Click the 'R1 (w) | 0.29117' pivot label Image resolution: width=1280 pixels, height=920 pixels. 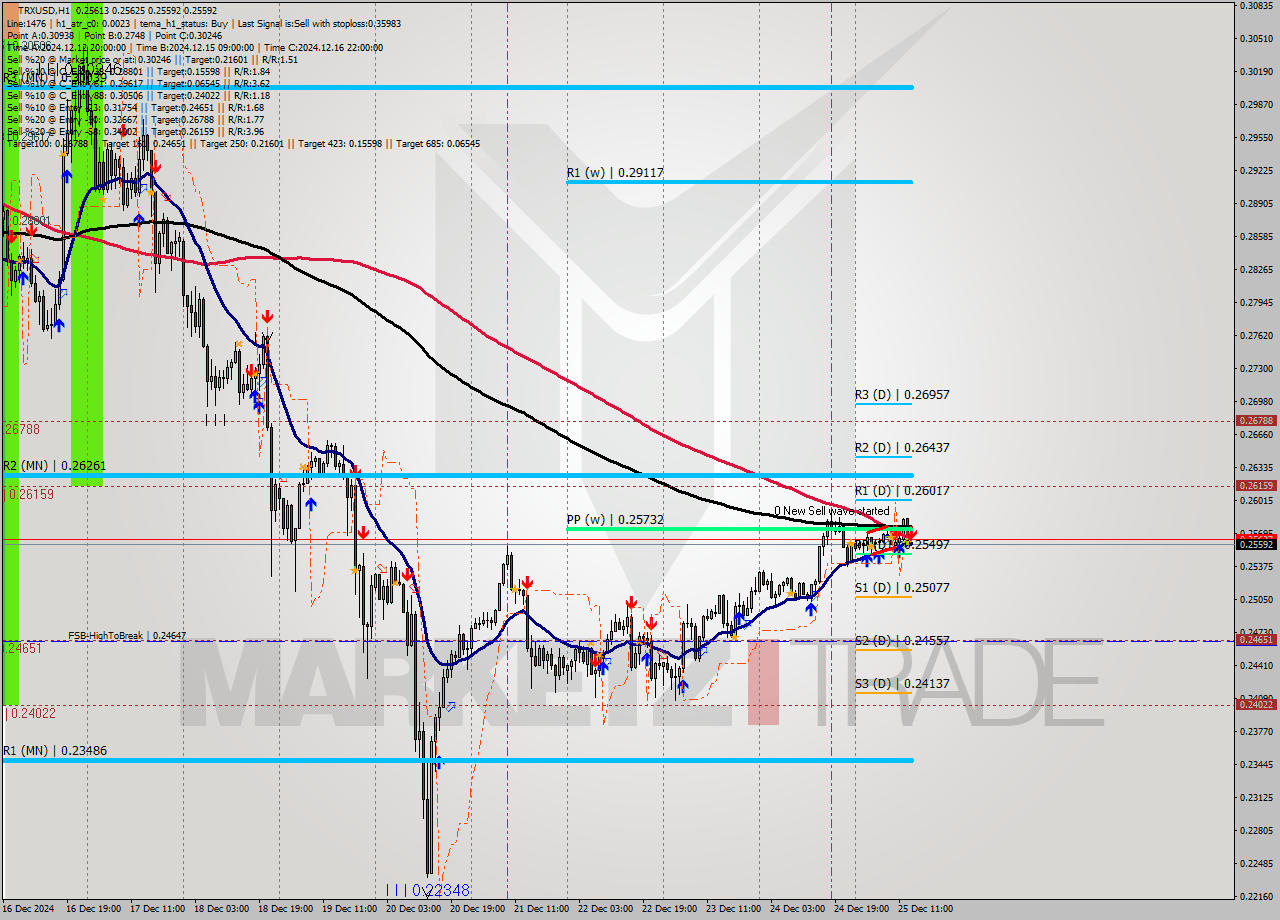point(615,173)
